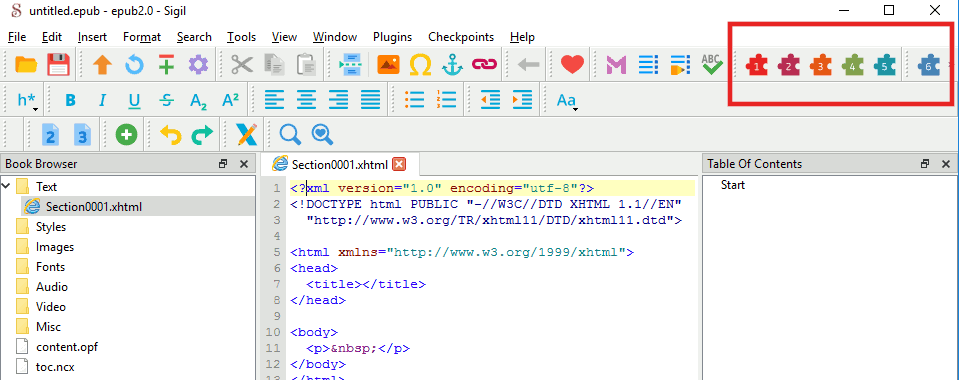Click the orange up arrow icon

tap(103, 64)
